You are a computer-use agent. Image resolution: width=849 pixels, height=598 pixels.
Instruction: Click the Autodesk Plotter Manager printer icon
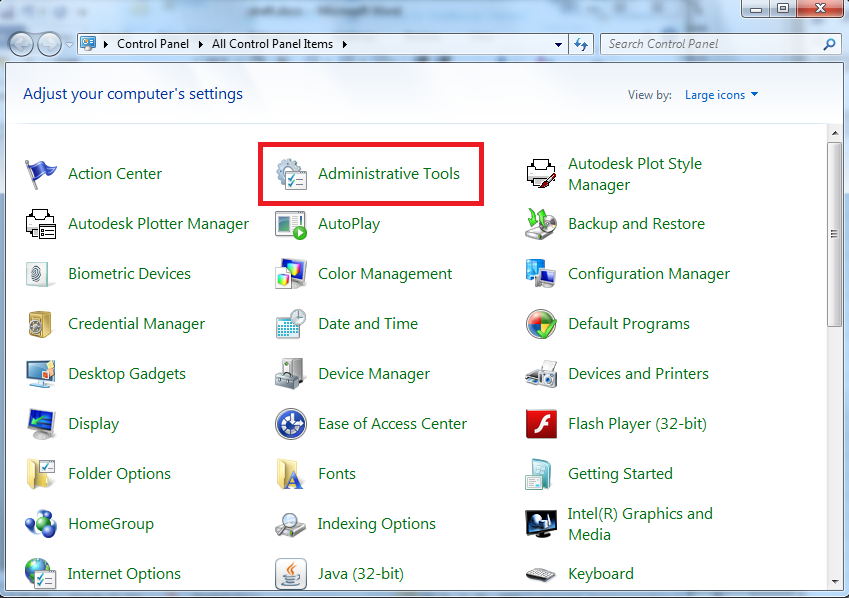[x=40, y=224]
